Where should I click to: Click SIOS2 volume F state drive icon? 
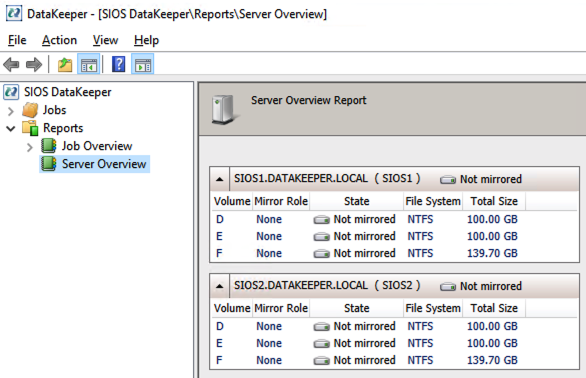(321, 361)
